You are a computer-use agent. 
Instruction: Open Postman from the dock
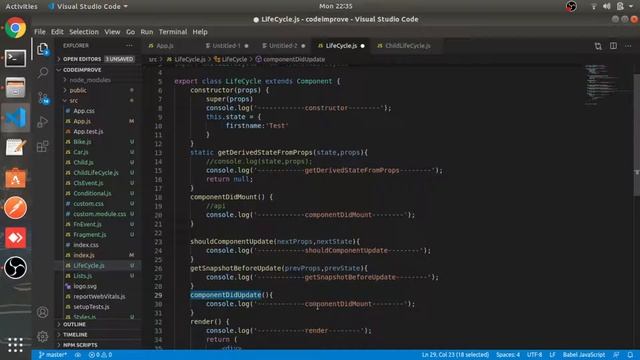tap(16, 208)
